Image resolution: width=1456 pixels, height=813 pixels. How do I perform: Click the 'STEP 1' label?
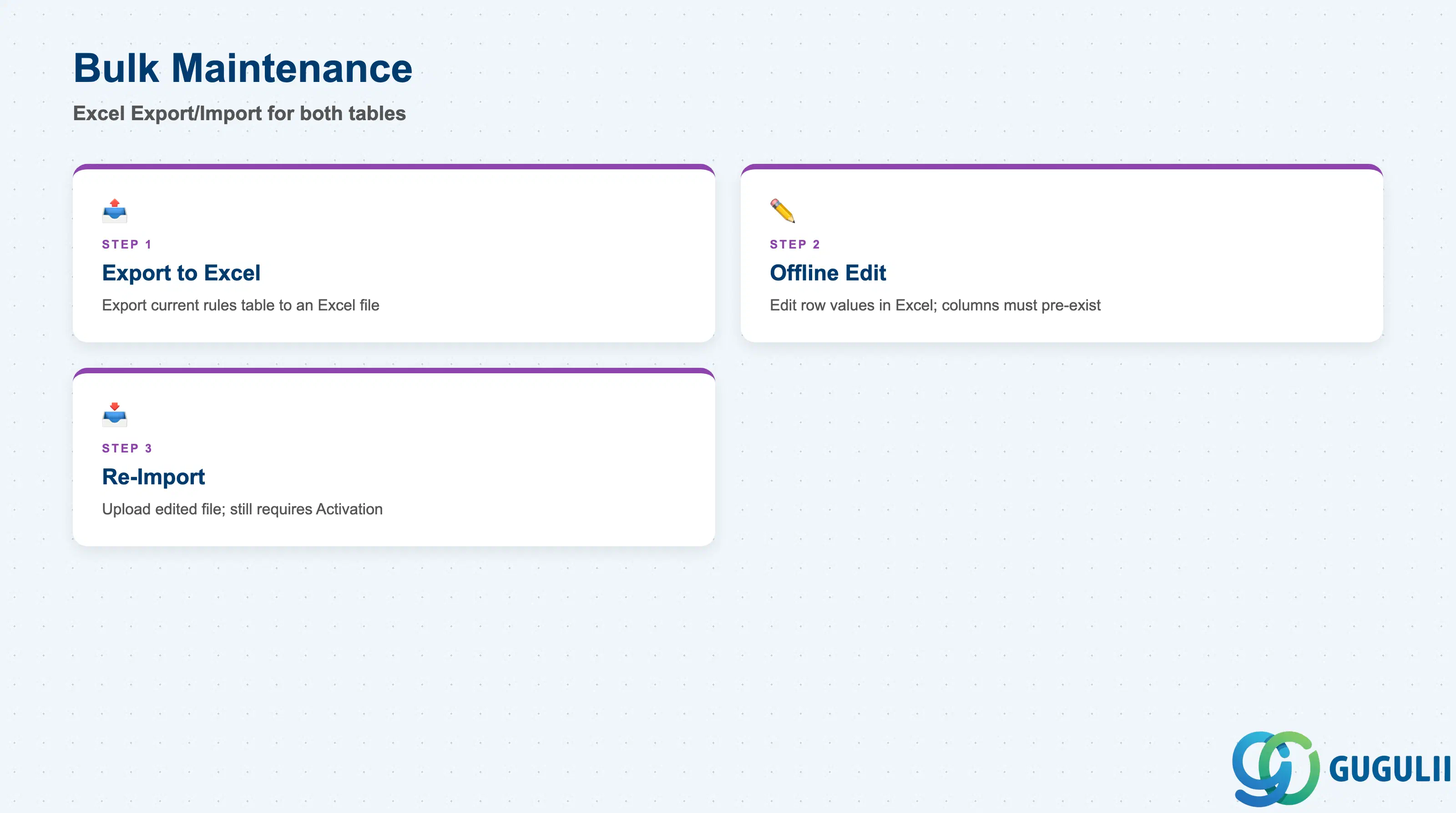click(x=126, y=244)
